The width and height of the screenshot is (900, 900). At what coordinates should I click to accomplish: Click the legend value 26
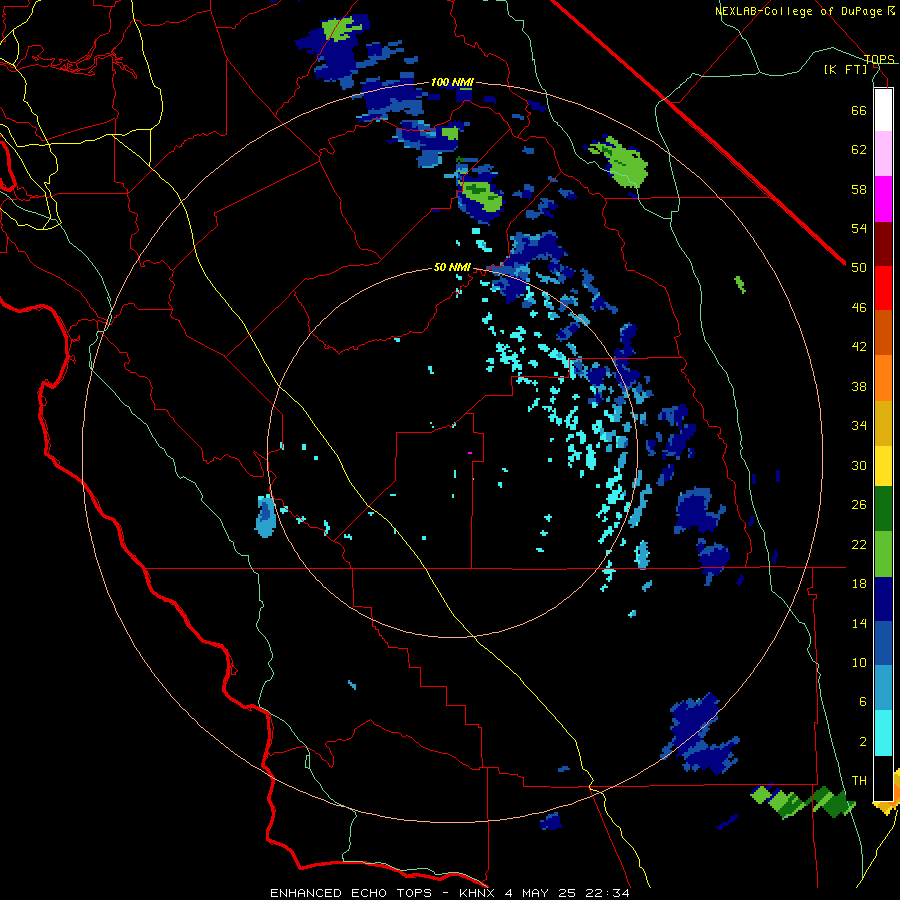click(859, 505)
